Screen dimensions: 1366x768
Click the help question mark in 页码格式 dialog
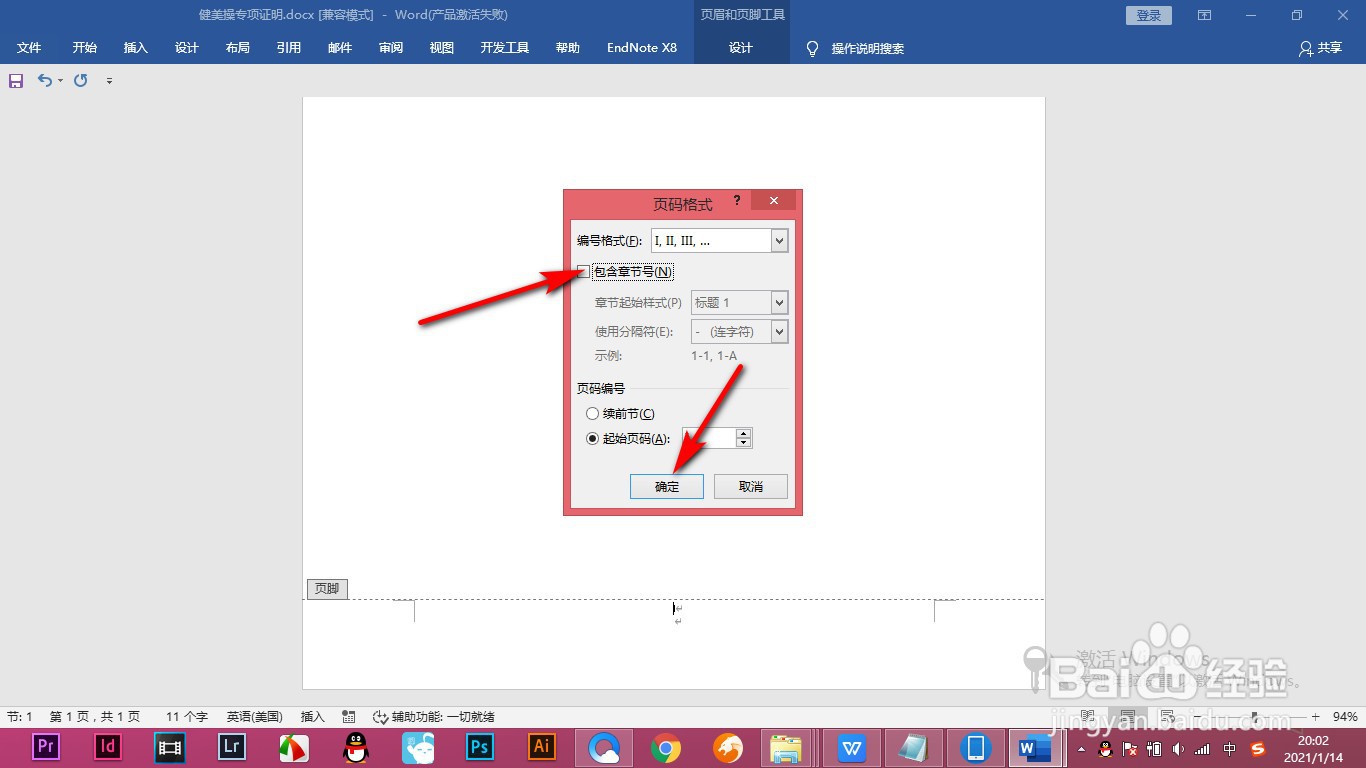[x=737, y=200]
